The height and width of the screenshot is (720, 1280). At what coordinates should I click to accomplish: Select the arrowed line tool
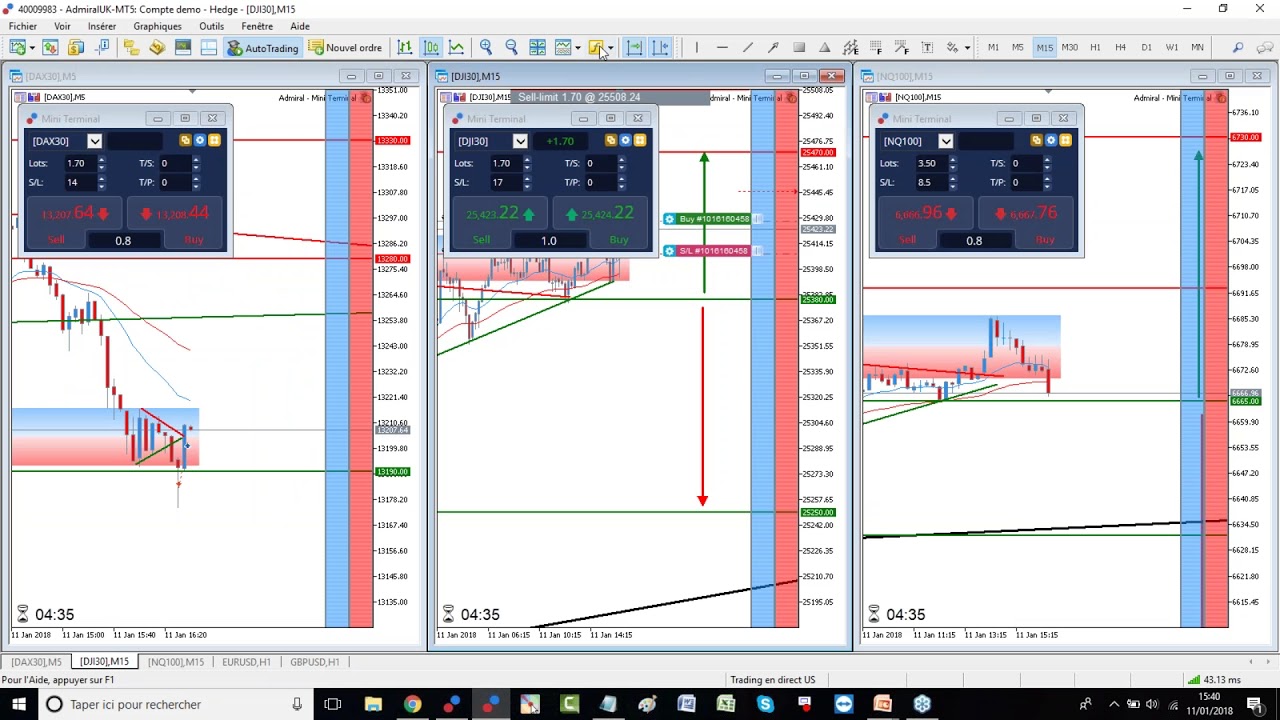773,47
